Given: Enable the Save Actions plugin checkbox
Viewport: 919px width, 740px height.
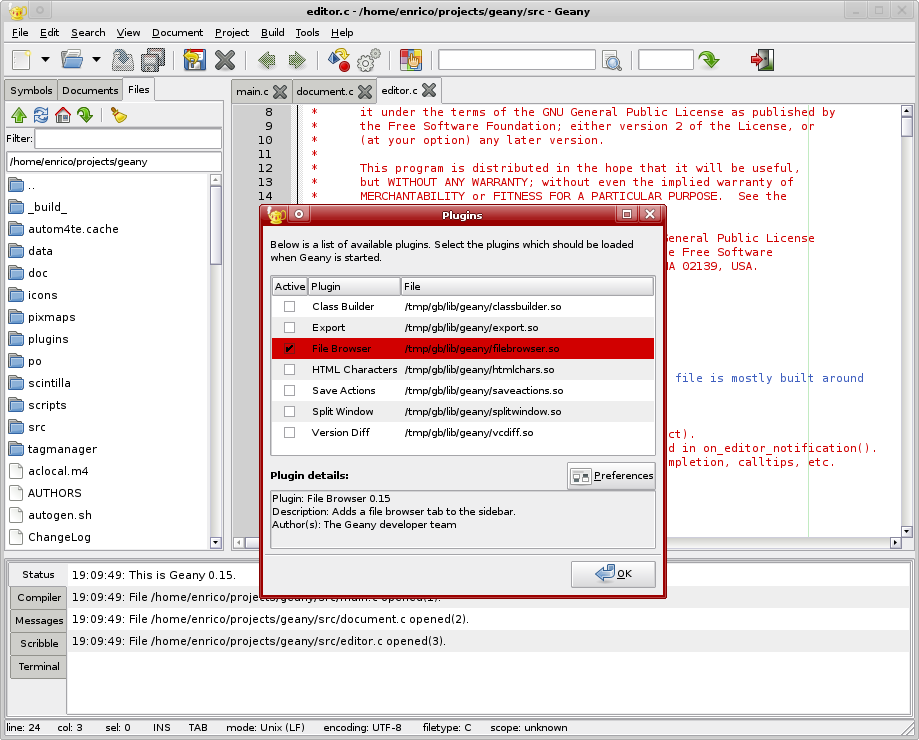Looking at the screenshot, I should 290,390.
